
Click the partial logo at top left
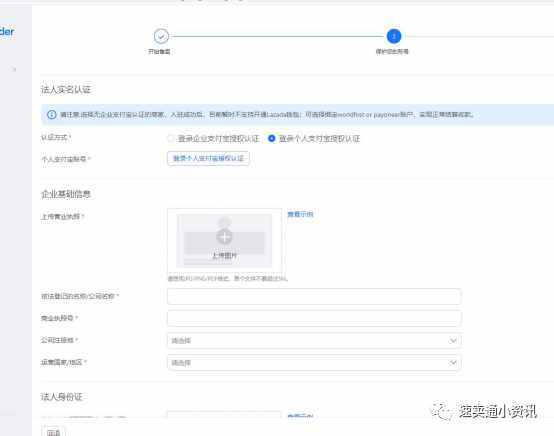pyautogui.click(x=7, y=32)
